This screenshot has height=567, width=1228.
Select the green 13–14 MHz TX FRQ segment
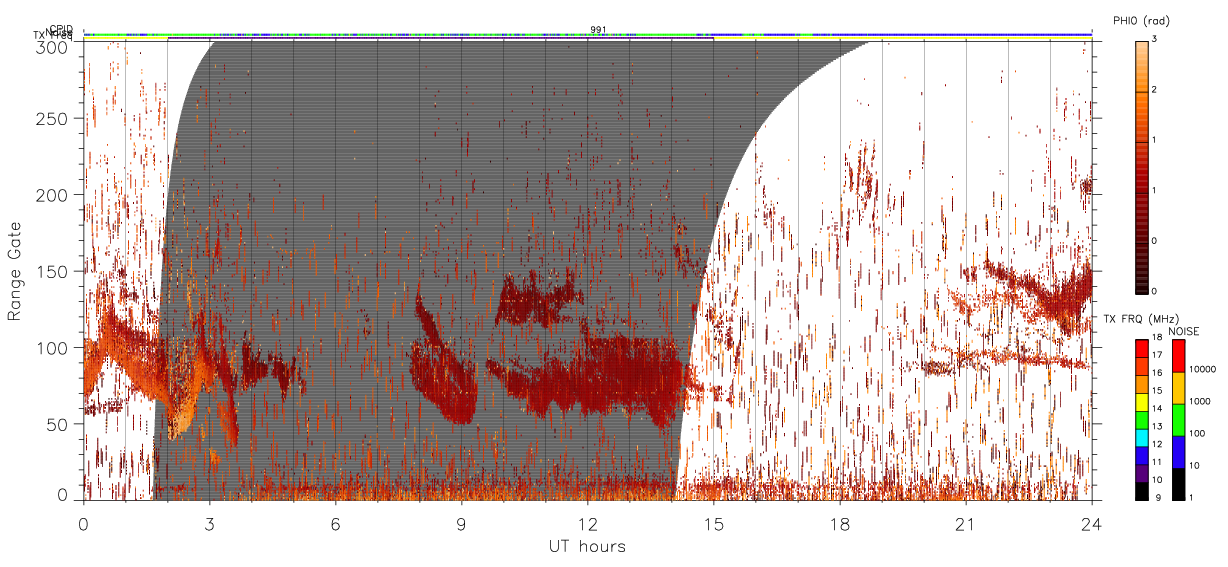pyautogui.click(x=1141, y=420)
